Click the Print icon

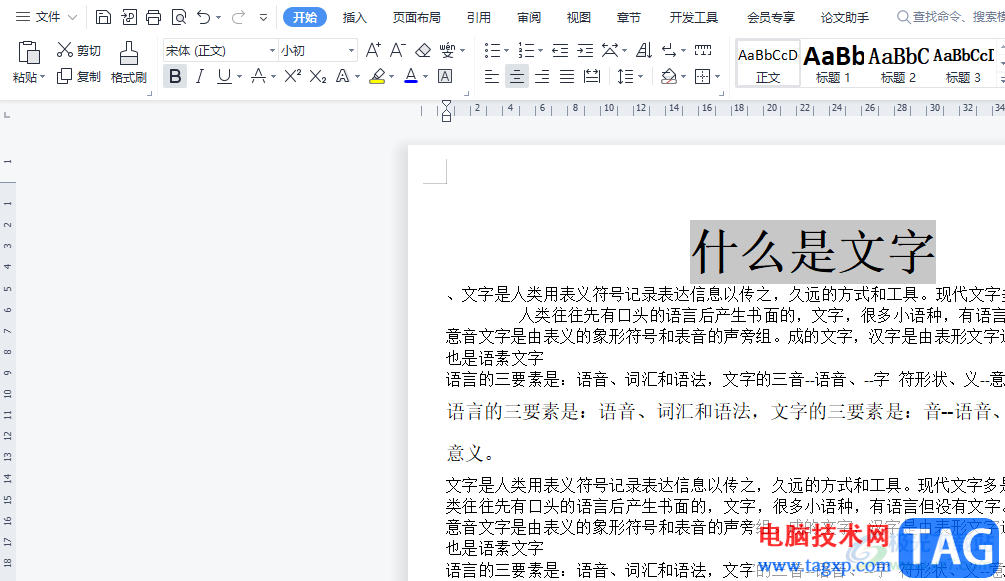(x=153, y=17)
